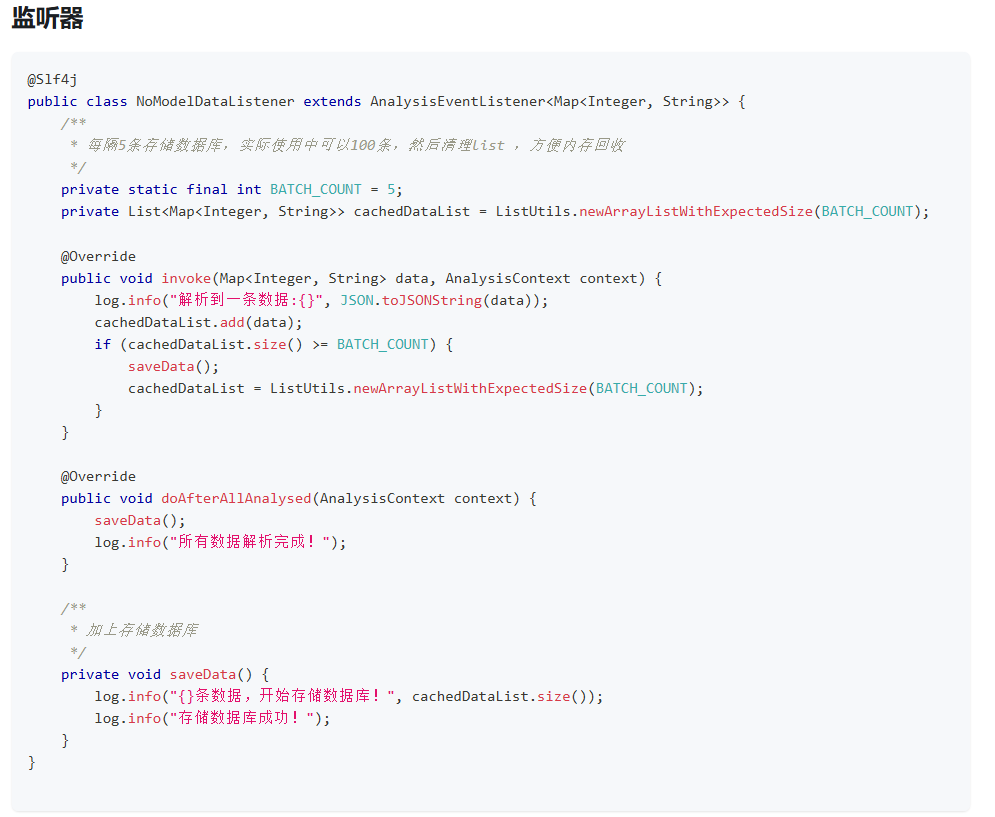Click log string 解析到一条数据:{}
Image resolution: width=995 pixels, height=817 pixels.
(247, 300)
